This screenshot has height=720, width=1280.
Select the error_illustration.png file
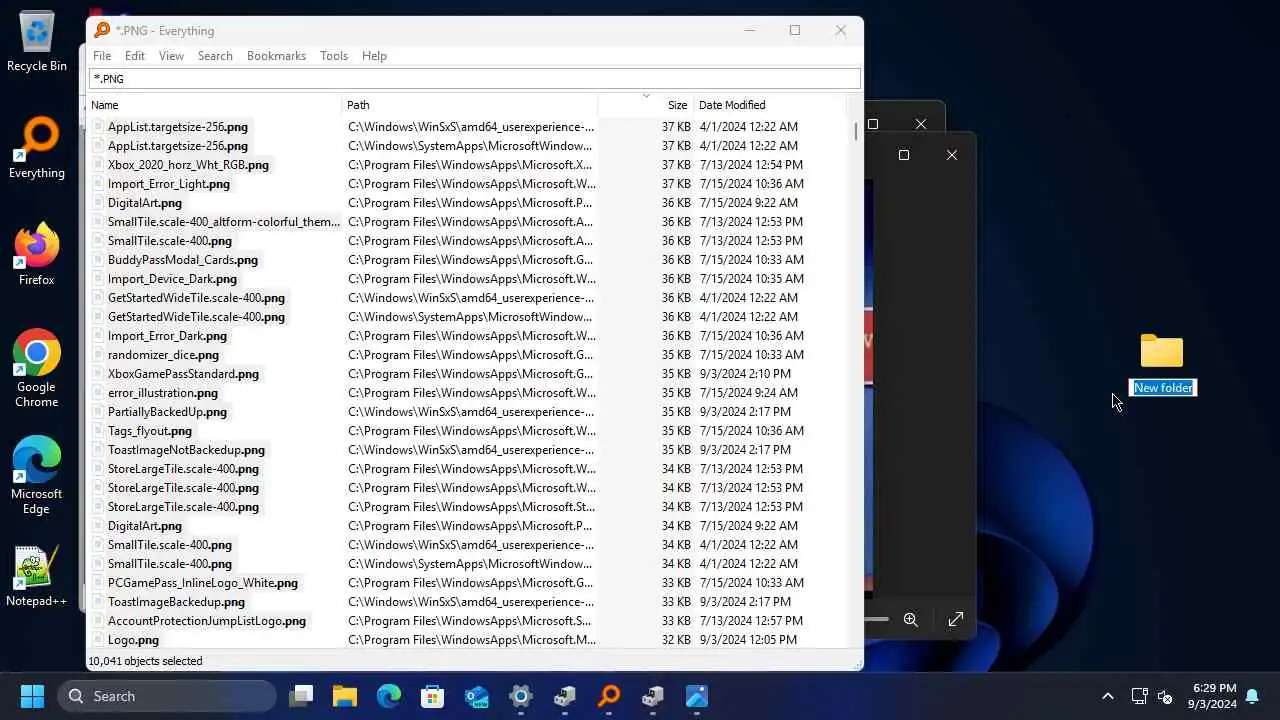[x=163, y=393]
